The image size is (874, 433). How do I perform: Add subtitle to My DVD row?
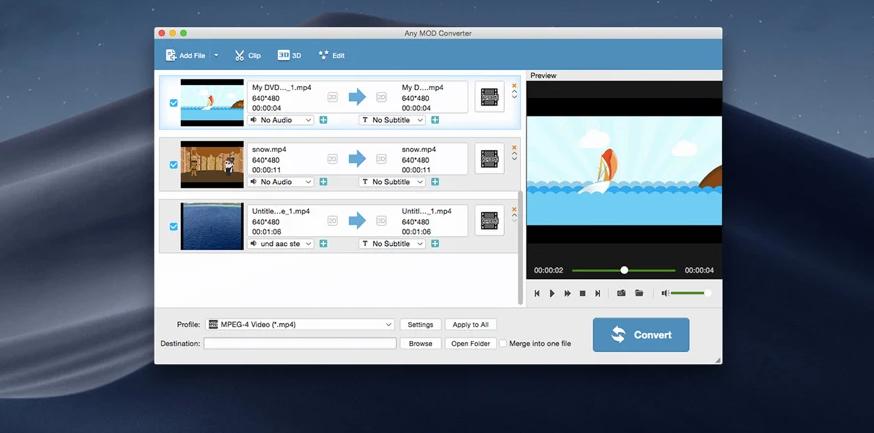(435, 120)
